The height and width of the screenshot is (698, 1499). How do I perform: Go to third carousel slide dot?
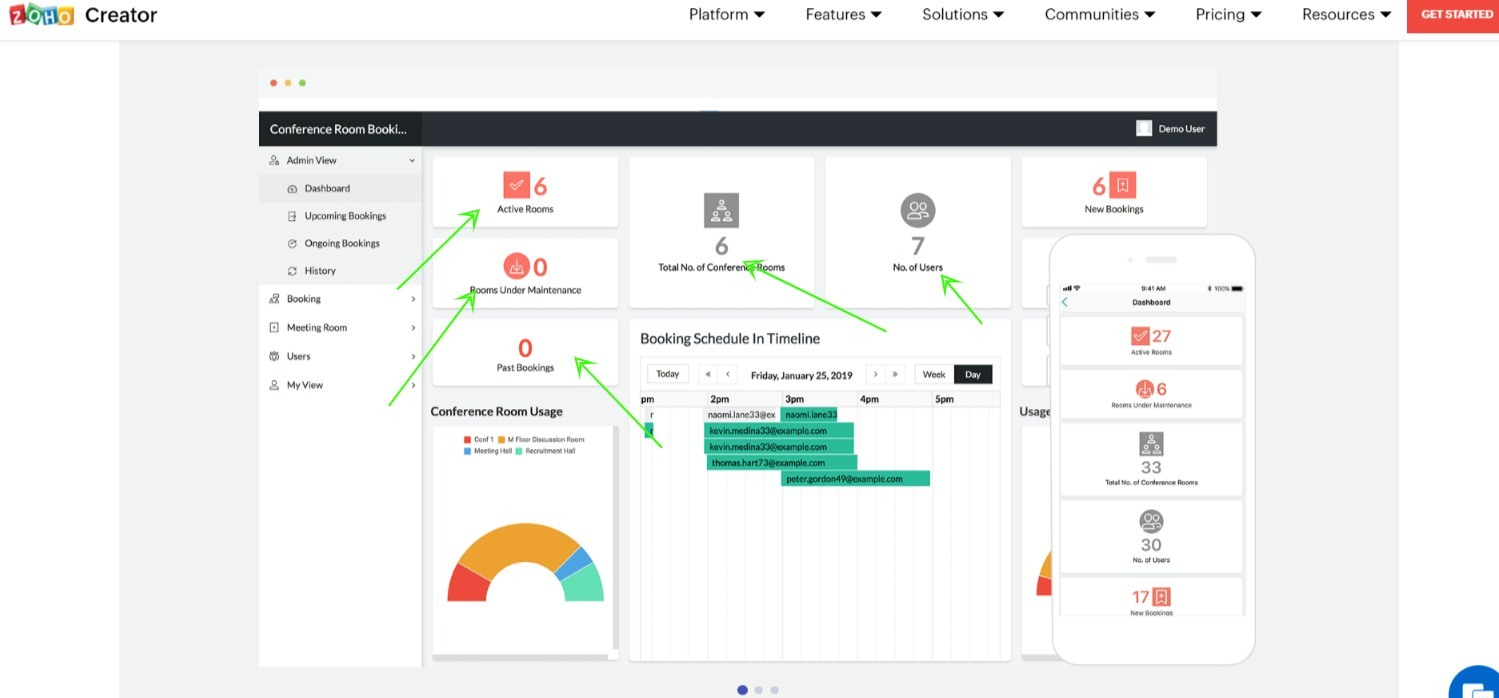[x=774, y=690]
